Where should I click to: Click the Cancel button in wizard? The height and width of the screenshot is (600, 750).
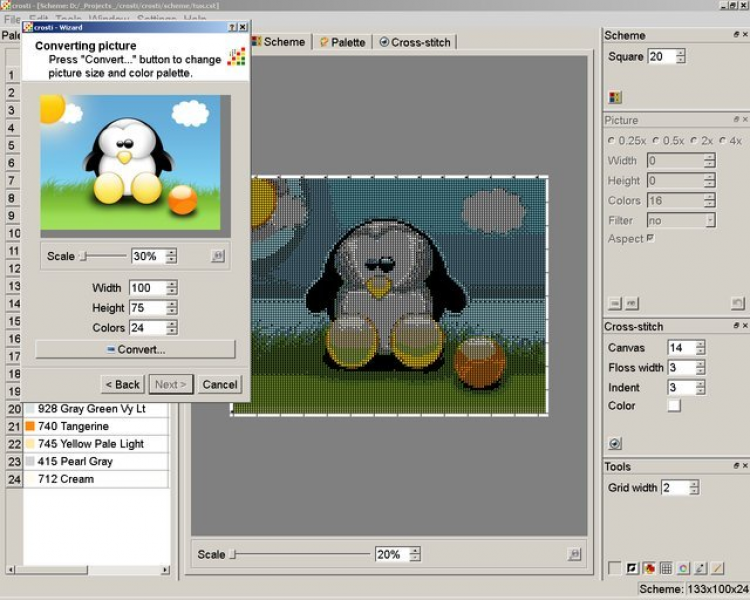[x=220, y=384]
